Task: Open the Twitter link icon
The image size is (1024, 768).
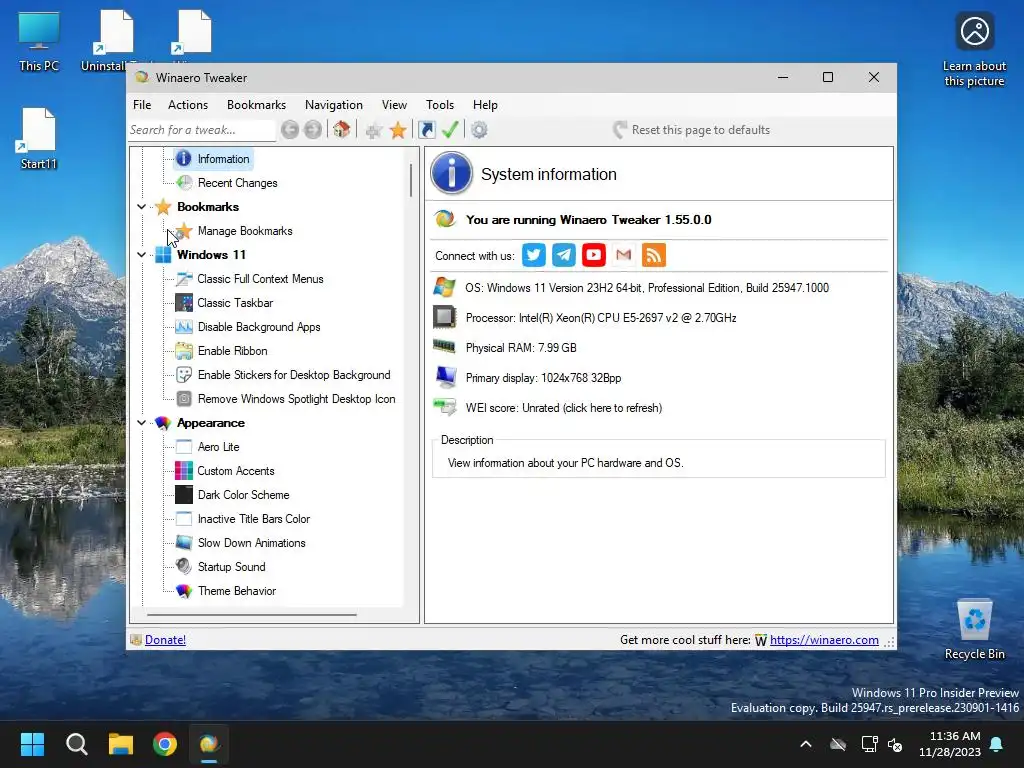Action: coord(534,255)
